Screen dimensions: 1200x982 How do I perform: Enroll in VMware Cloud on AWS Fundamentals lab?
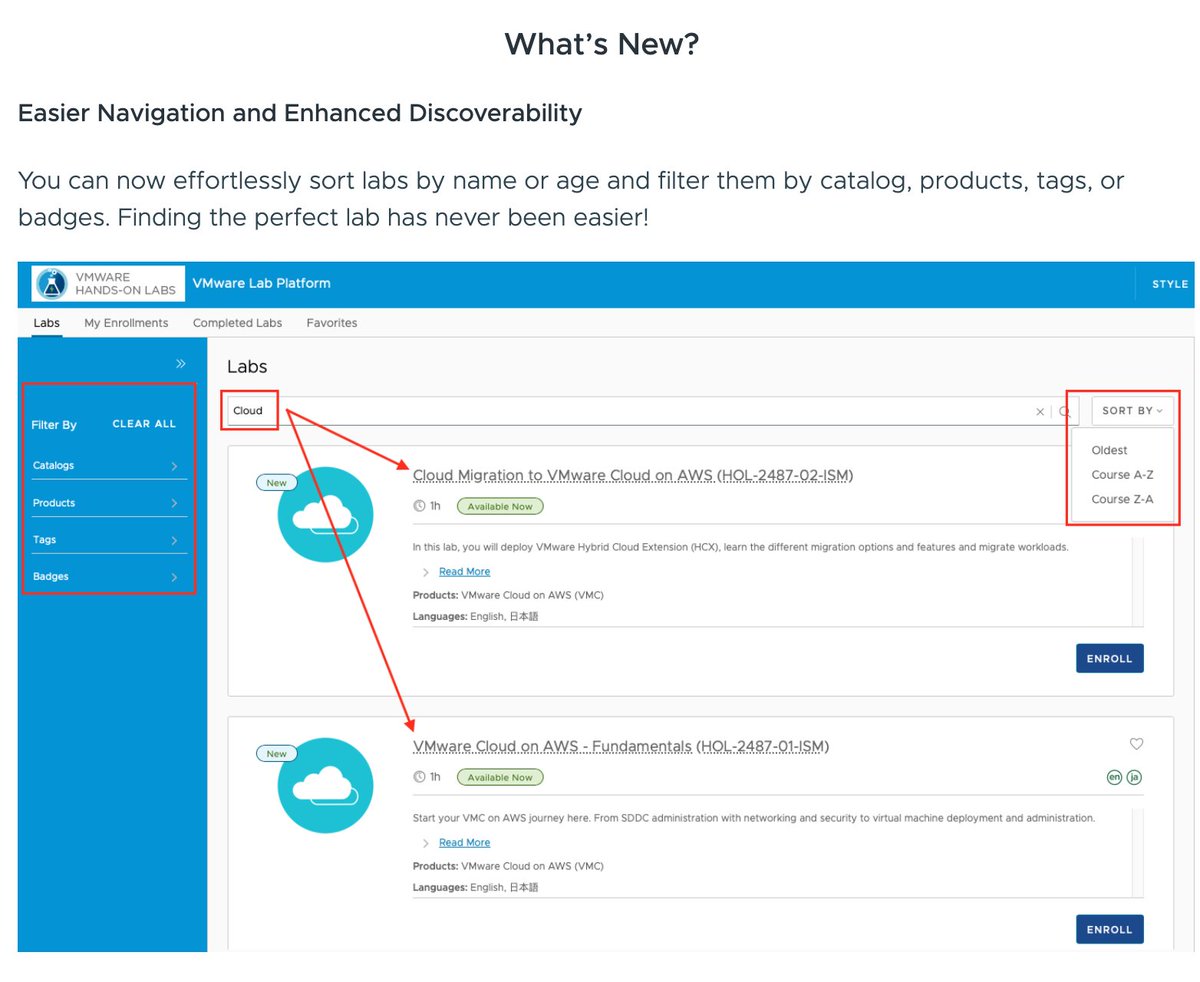pyautogui.click(x=1109, y=929)
